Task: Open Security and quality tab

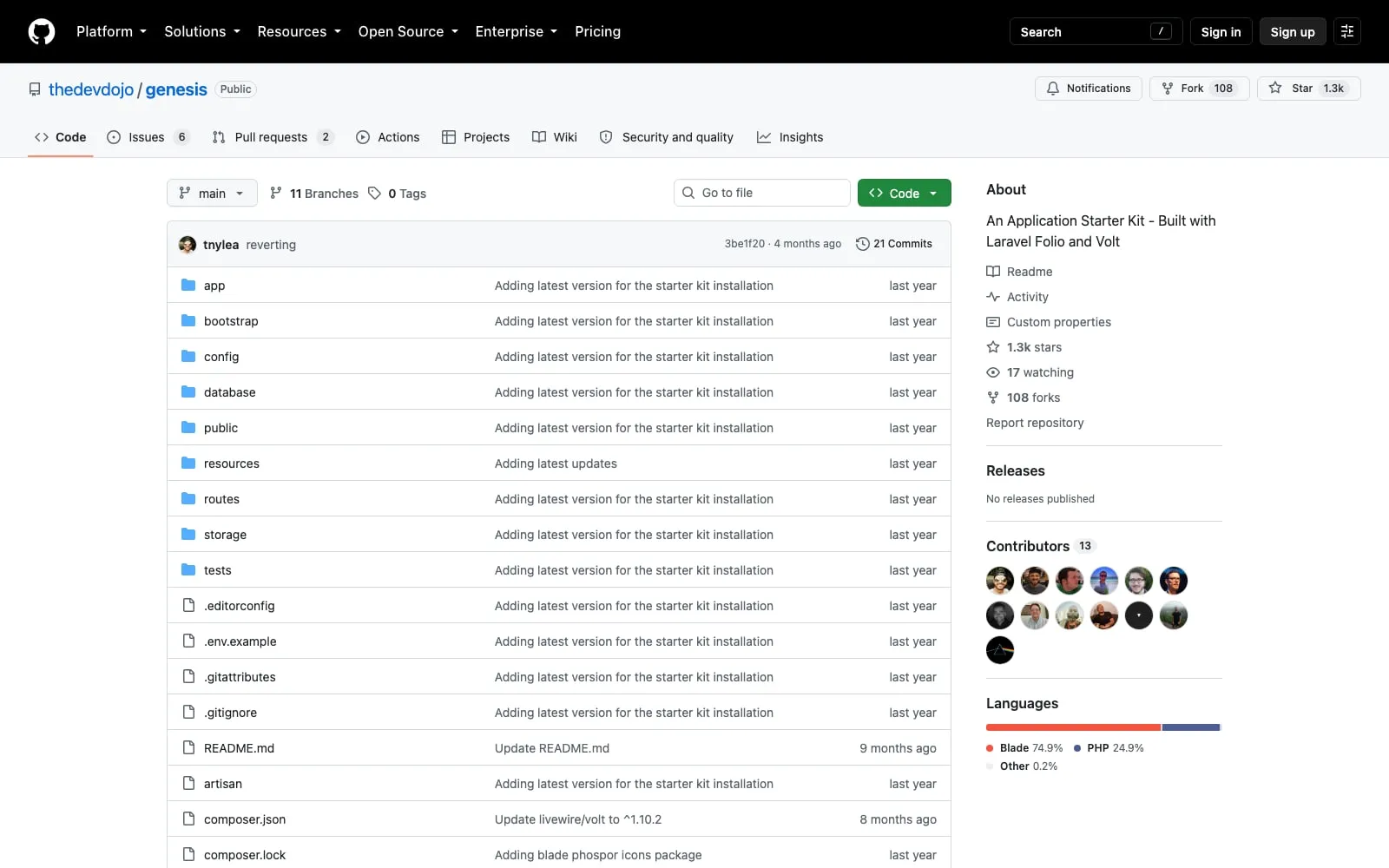Action: tap(667, 137)
